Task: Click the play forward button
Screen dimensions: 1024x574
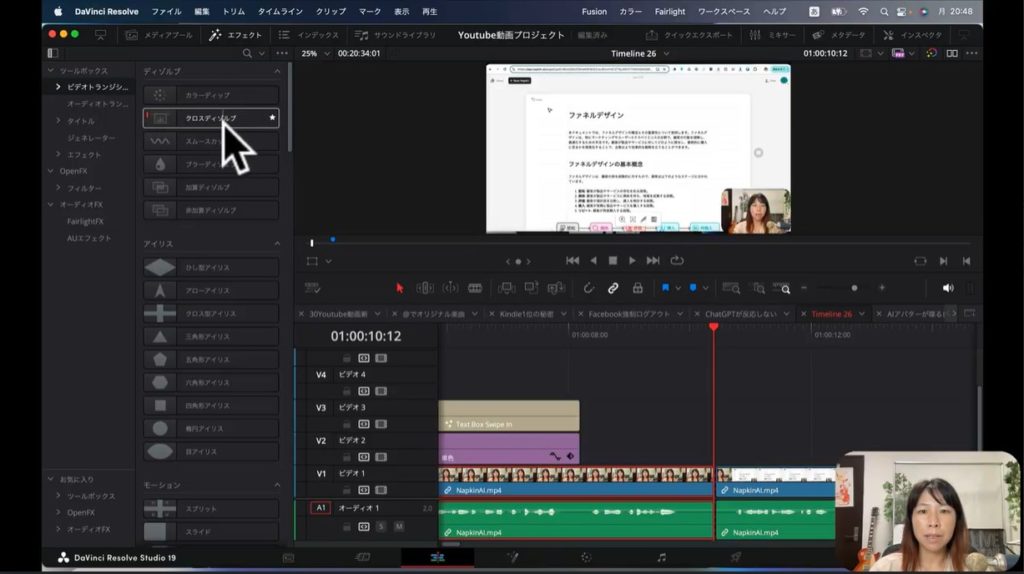Action: coord(632,261)
